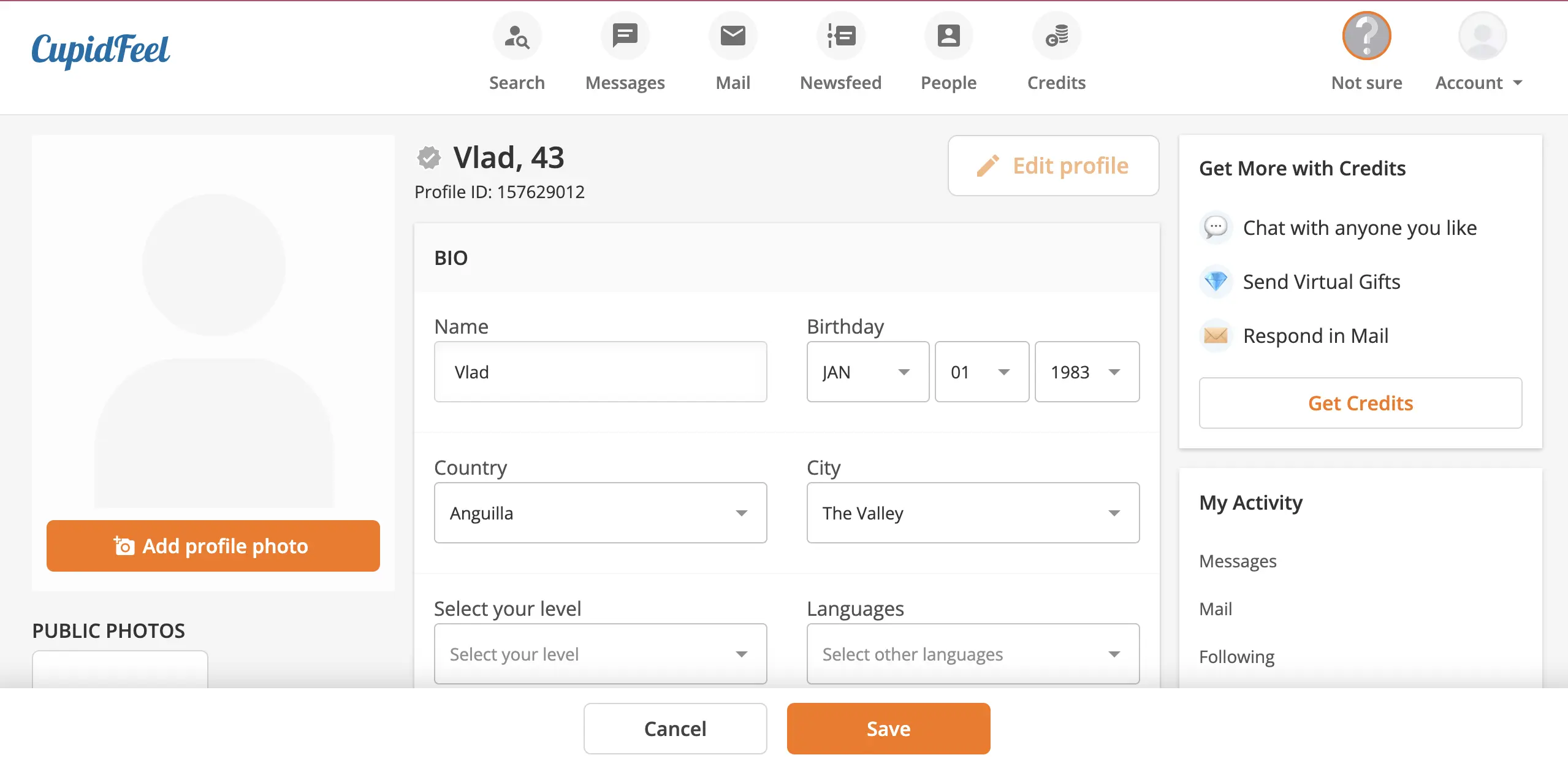Open the Account dropdown menu
Viewport: 1568px width, 763px height.
(x=1479, y=83)
